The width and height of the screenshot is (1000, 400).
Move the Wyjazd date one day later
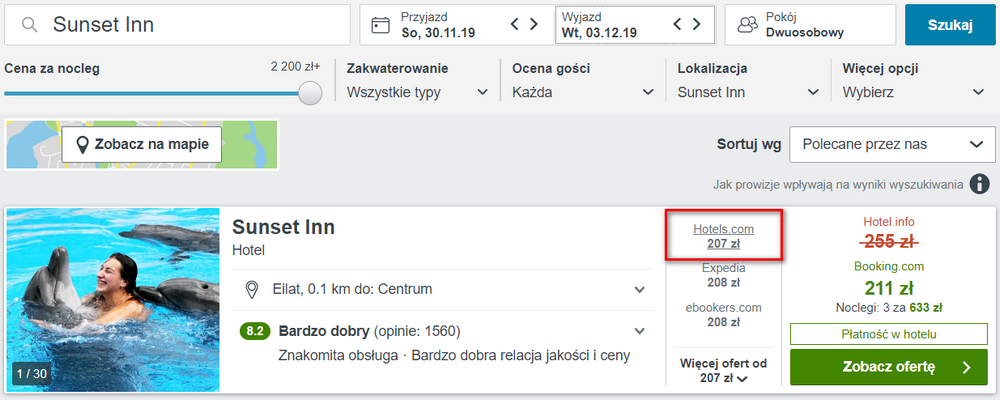(696, 24)
